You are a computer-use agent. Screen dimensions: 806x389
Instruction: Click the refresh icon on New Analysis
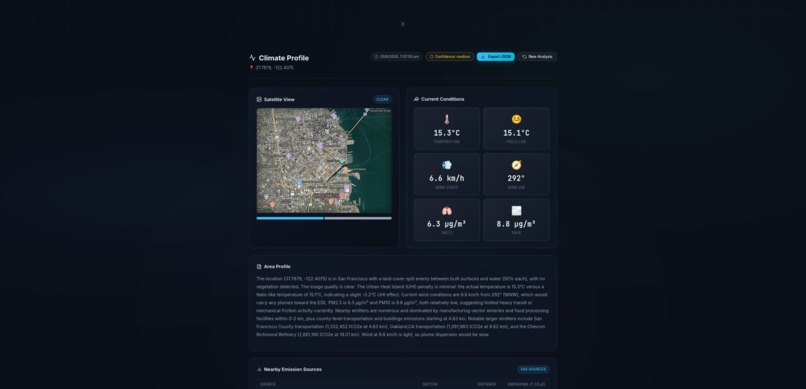[524, 57]
